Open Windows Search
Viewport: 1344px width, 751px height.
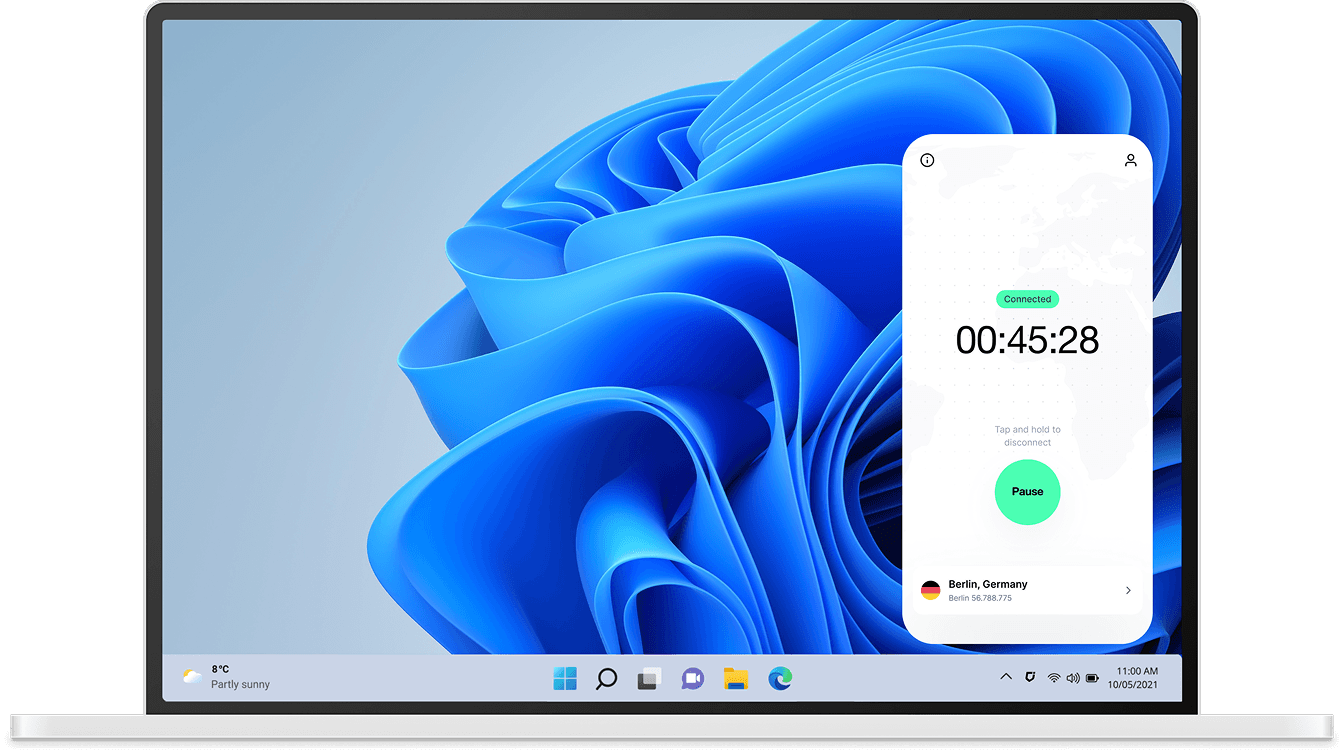606,678
